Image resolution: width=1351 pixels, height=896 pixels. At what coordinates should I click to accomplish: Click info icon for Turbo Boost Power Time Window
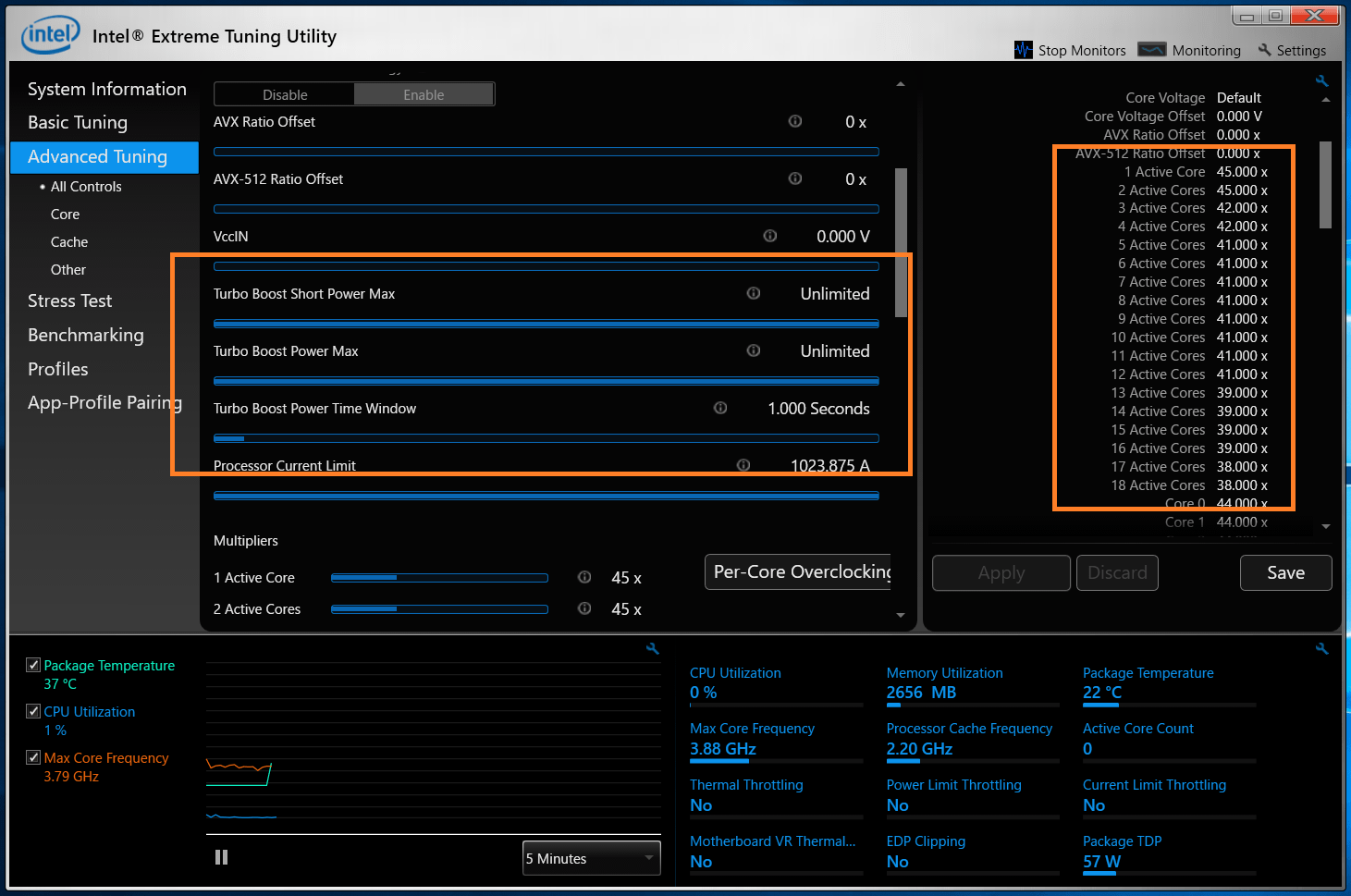[x=720, y=408]
